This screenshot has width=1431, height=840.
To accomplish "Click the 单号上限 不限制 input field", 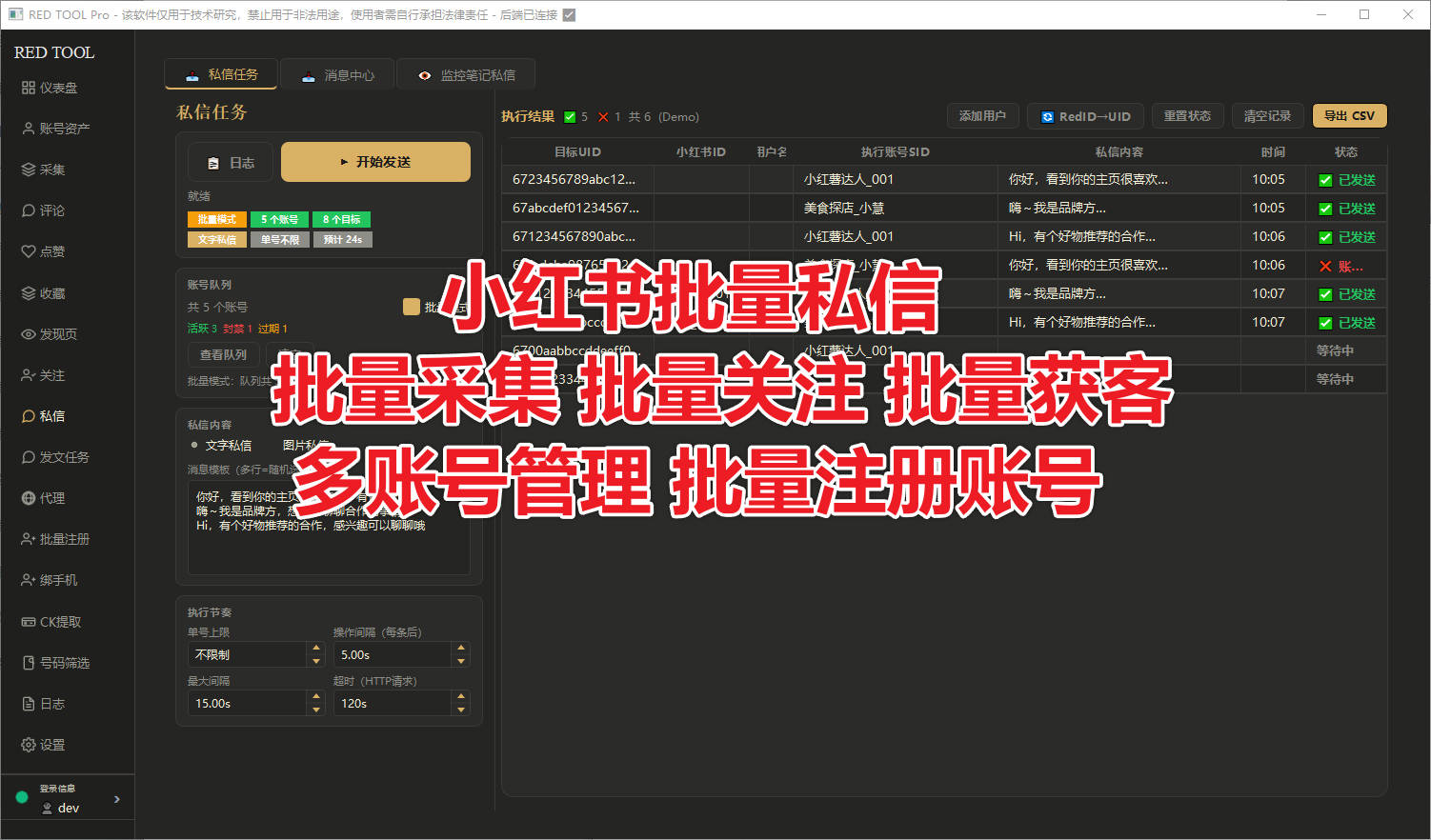I will pos(248,654).
